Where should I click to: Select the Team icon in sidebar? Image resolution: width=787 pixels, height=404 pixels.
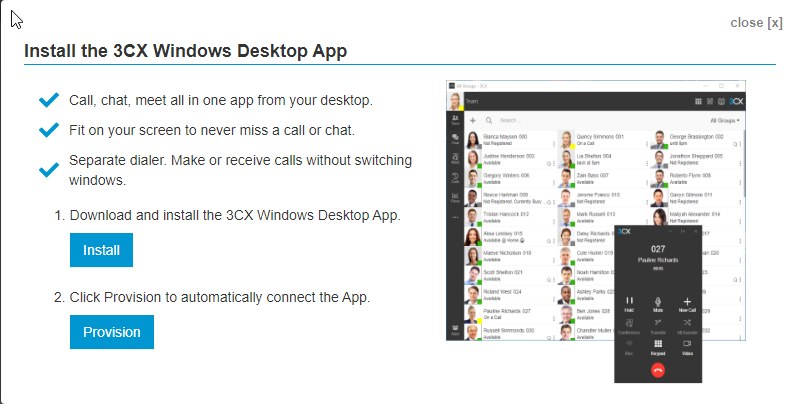[x=455, y=120]
